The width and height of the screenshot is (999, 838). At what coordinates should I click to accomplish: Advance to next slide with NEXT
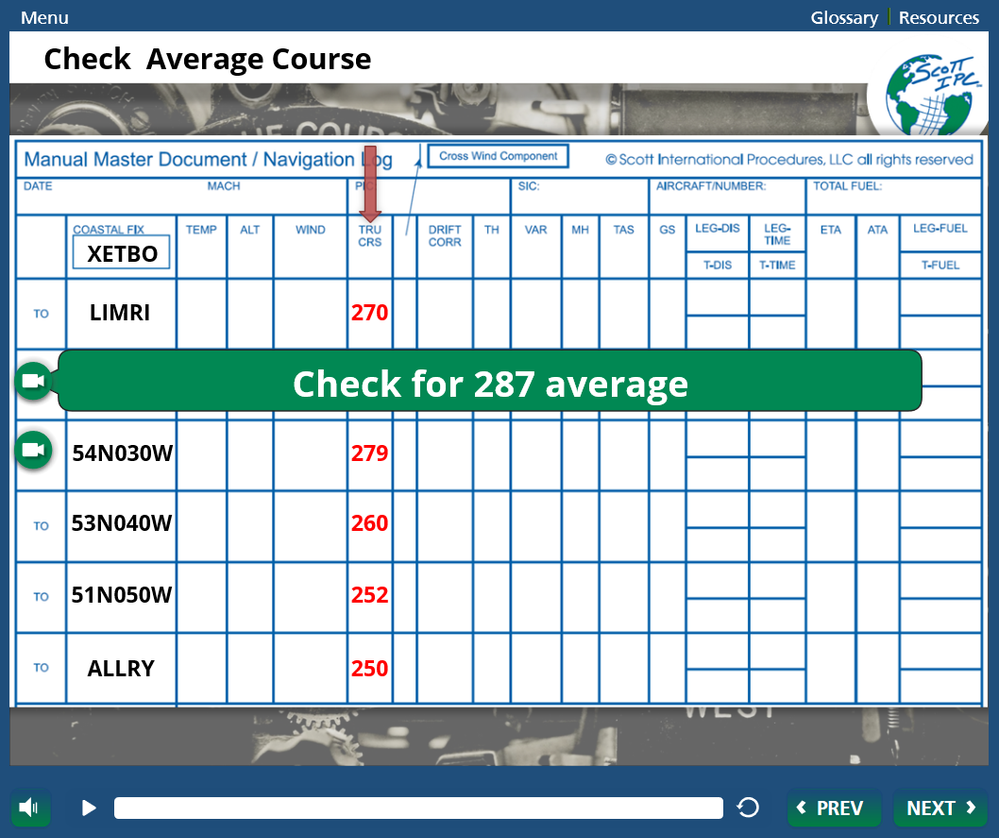click(x=940, y=808)
